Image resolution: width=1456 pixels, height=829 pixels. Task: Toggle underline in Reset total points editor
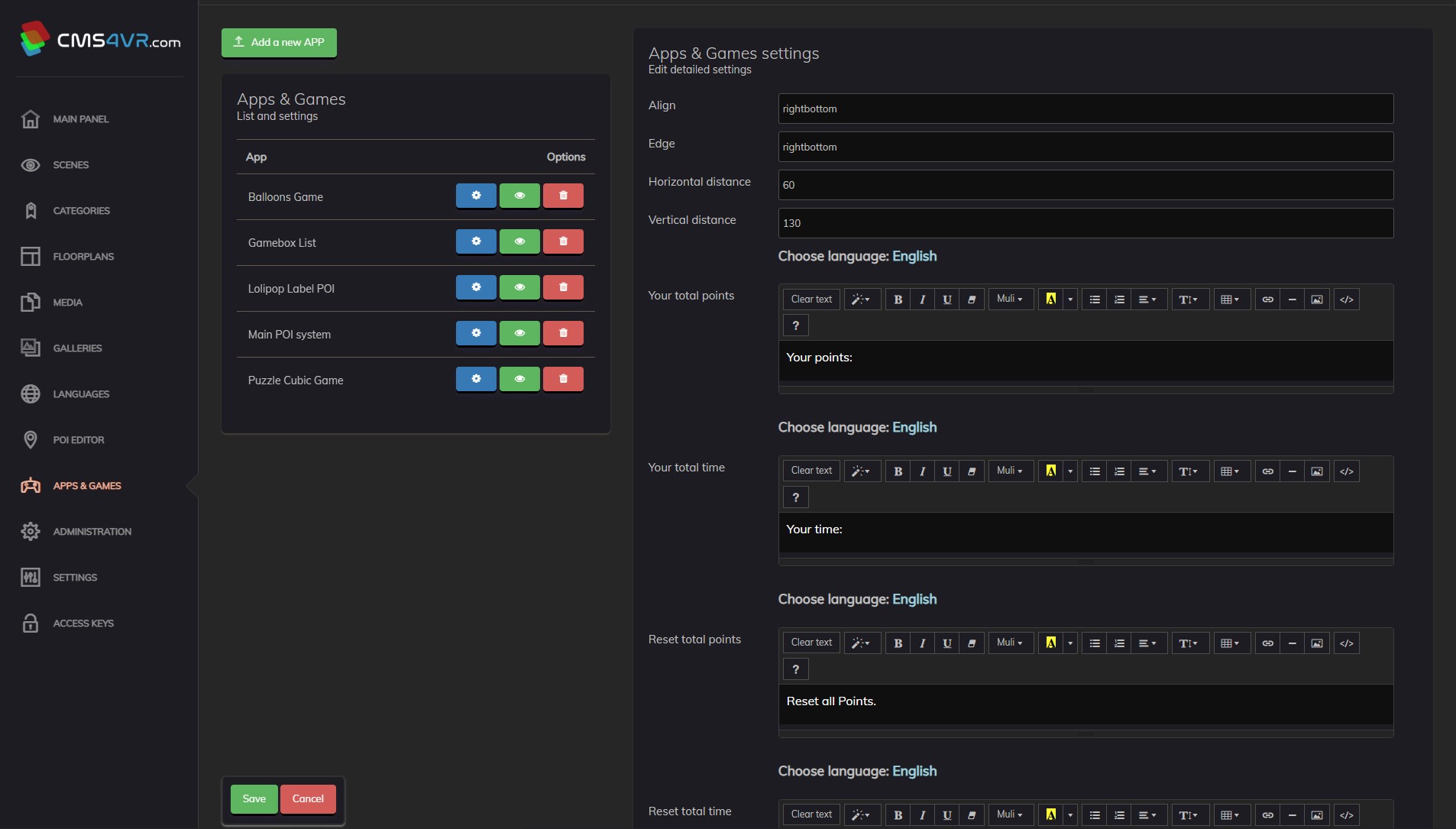[946, 643]
